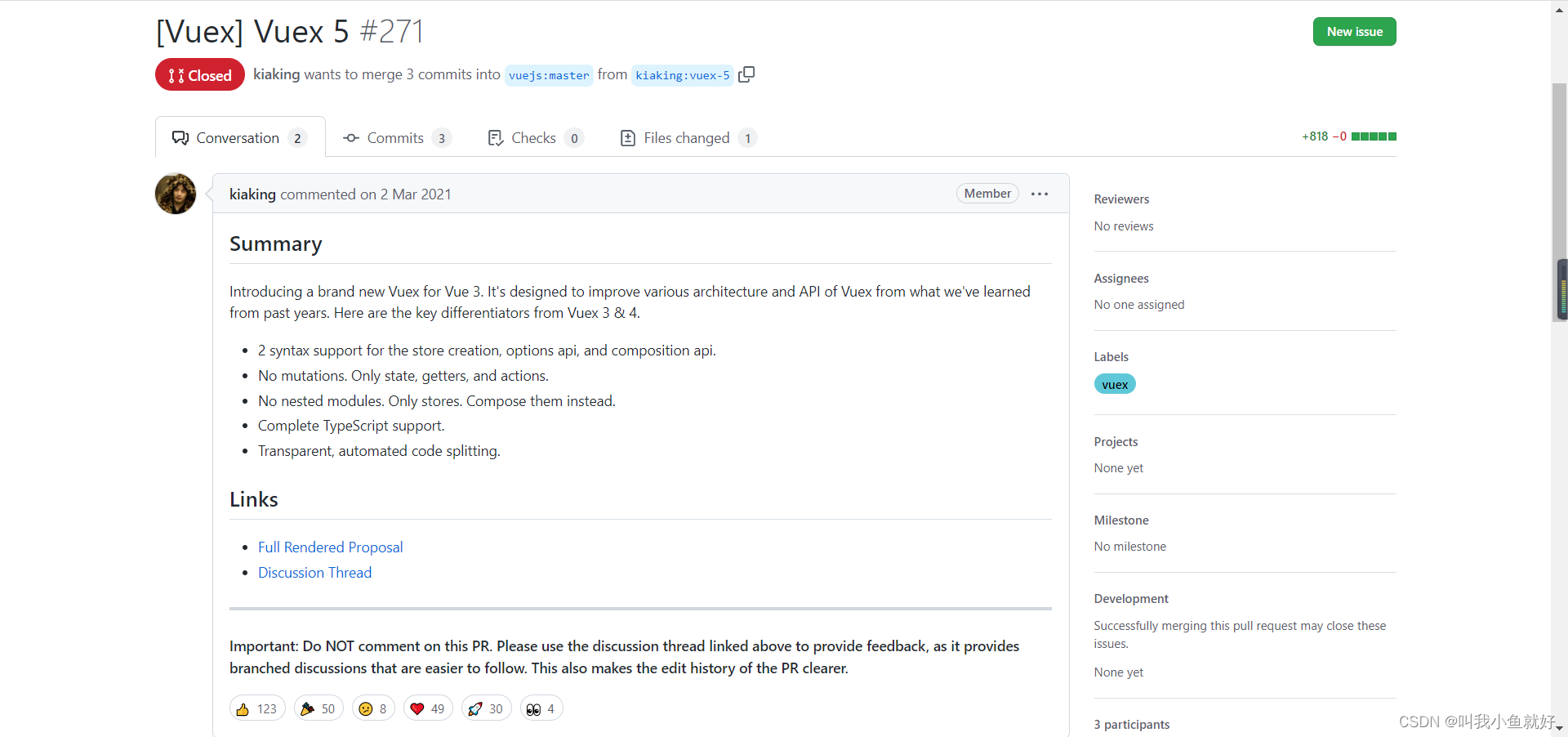The image size is (1568, 737).
Task: Click 'Transparent, automated code splitting.' bullet
Action: coord(379,451)
